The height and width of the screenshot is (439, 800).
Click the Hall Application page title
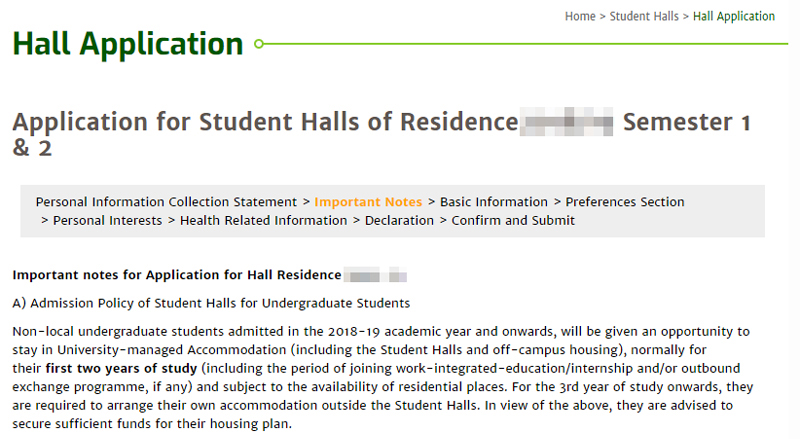(x=128, y=44)
